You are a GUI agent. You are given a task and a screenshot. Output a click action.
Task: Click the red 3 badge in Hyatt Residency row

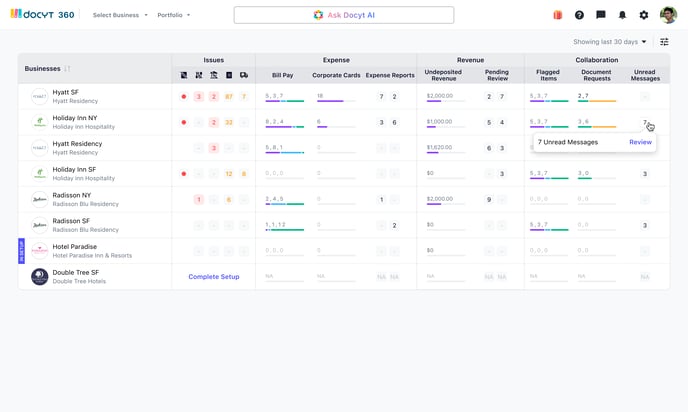[214, 148]
